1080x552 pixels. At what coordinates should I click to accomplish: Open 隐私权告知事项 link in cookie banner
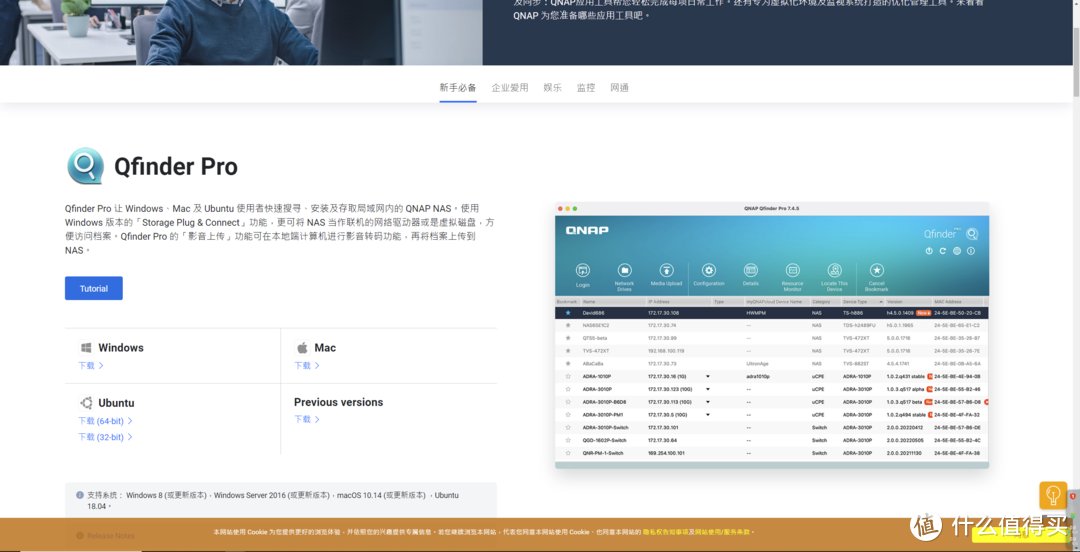[x=665, y=532]
